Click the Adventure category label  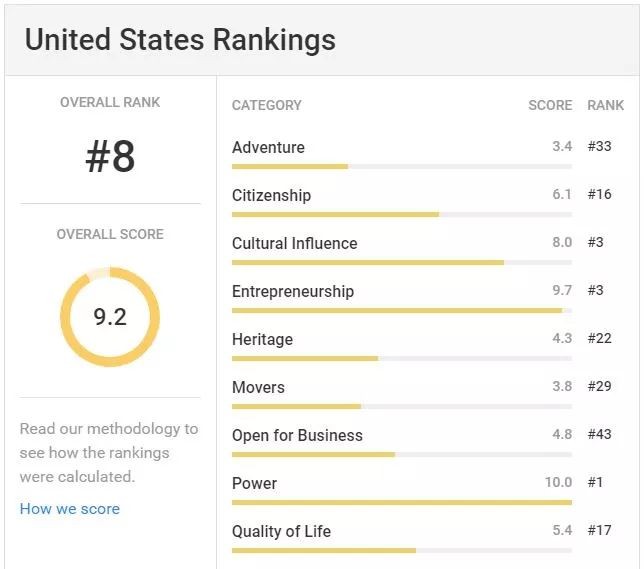click(x=268, y=148)
